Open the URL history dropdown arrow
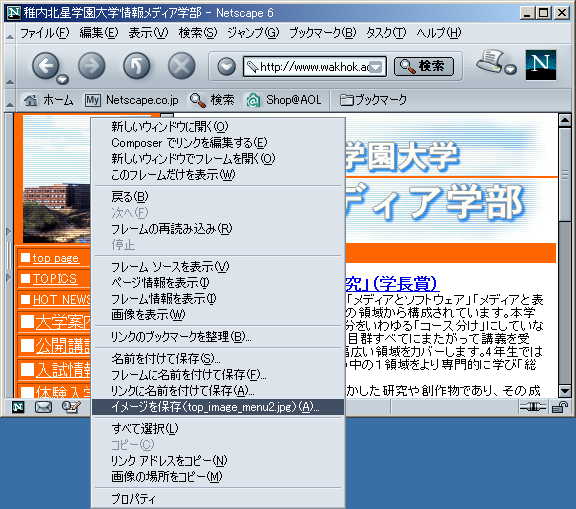Screen dimensions: 576x509 (x=377, y=67)
